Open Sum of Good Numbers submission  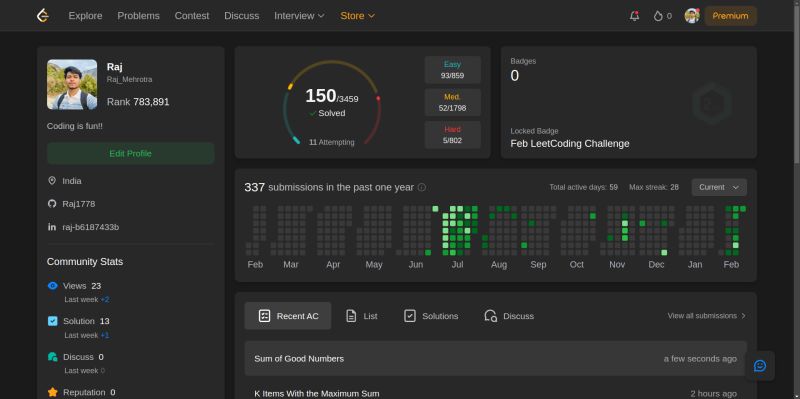(495, 359)
